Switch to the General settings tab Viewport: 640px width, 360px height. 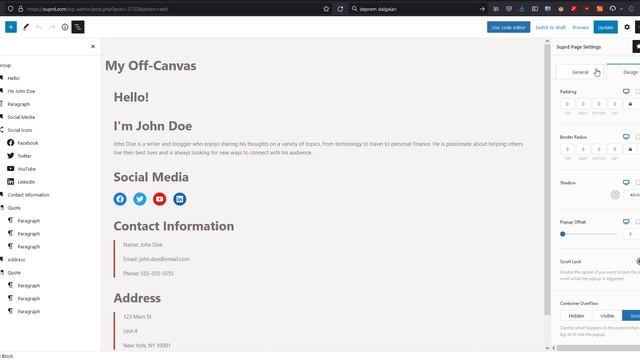coord(580,72)
